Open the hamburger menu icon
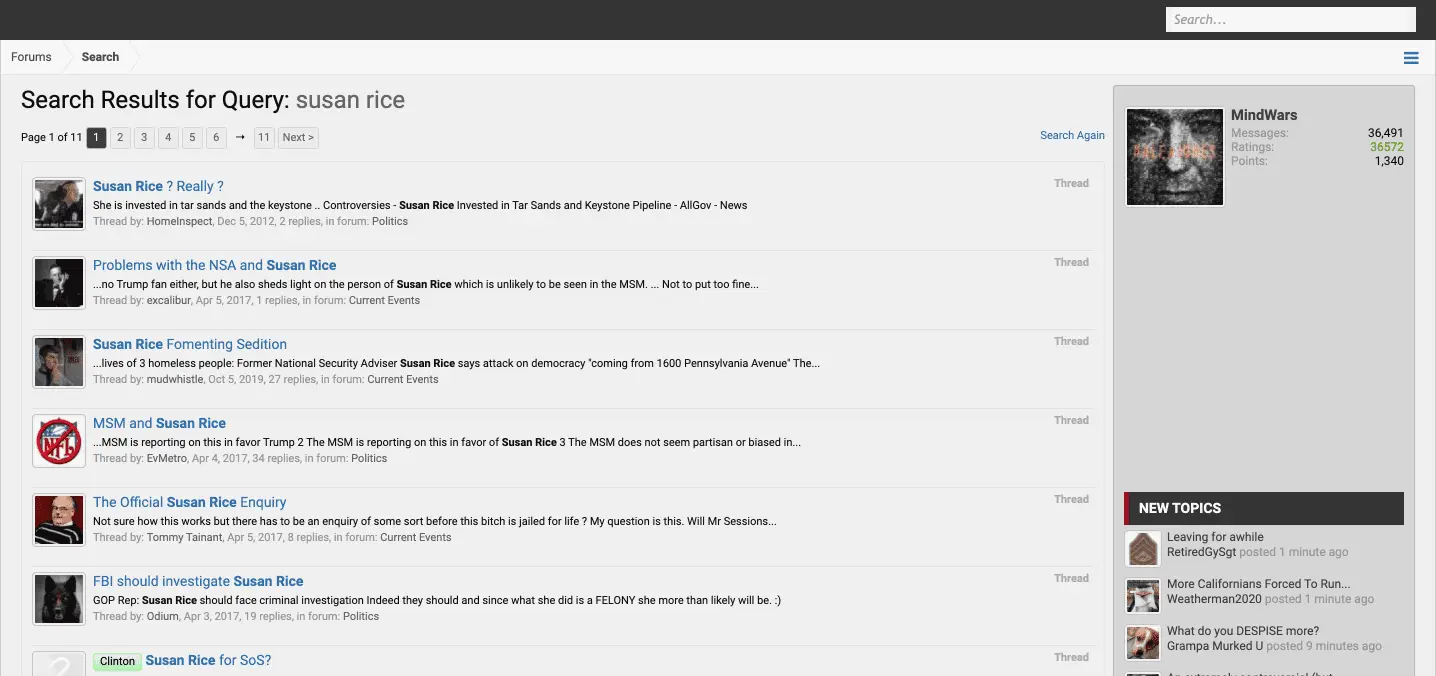1436x676 pixels. pos(1411,58)
